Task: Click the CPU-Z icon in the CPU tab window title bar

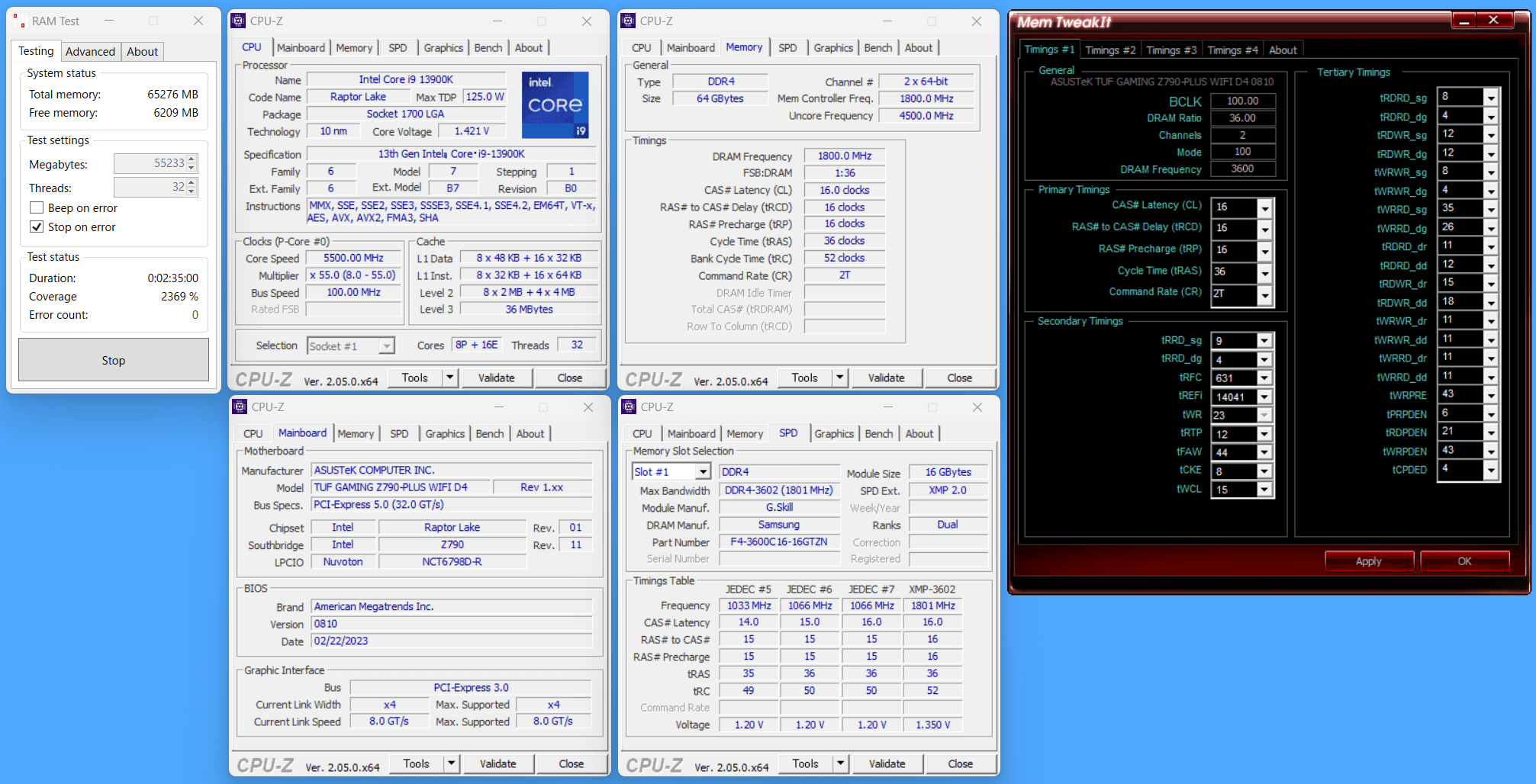Action: click(238, 21)
